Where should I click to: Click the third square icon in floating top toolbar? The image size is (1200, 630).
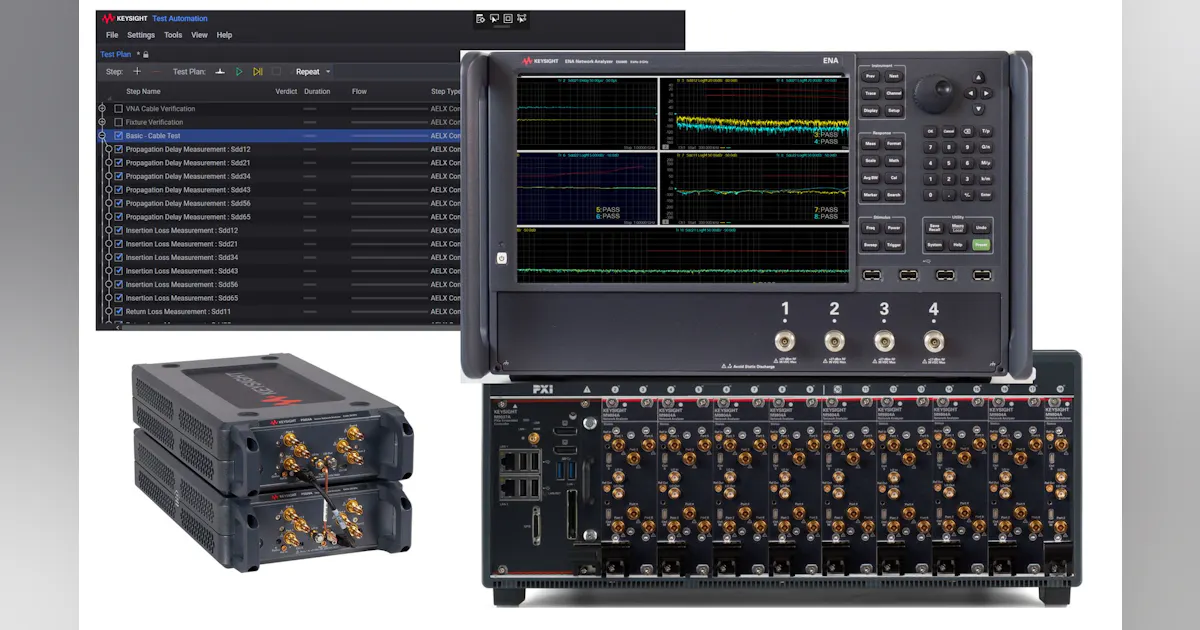[x=508, y=18]
